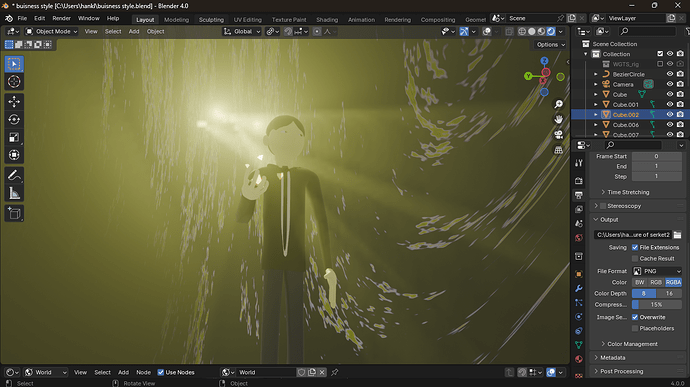This screenshot has height=387, width=690.
Task: Switch to the Shading workspace tab
Action: pyautogui.click(x=327, y=20)
